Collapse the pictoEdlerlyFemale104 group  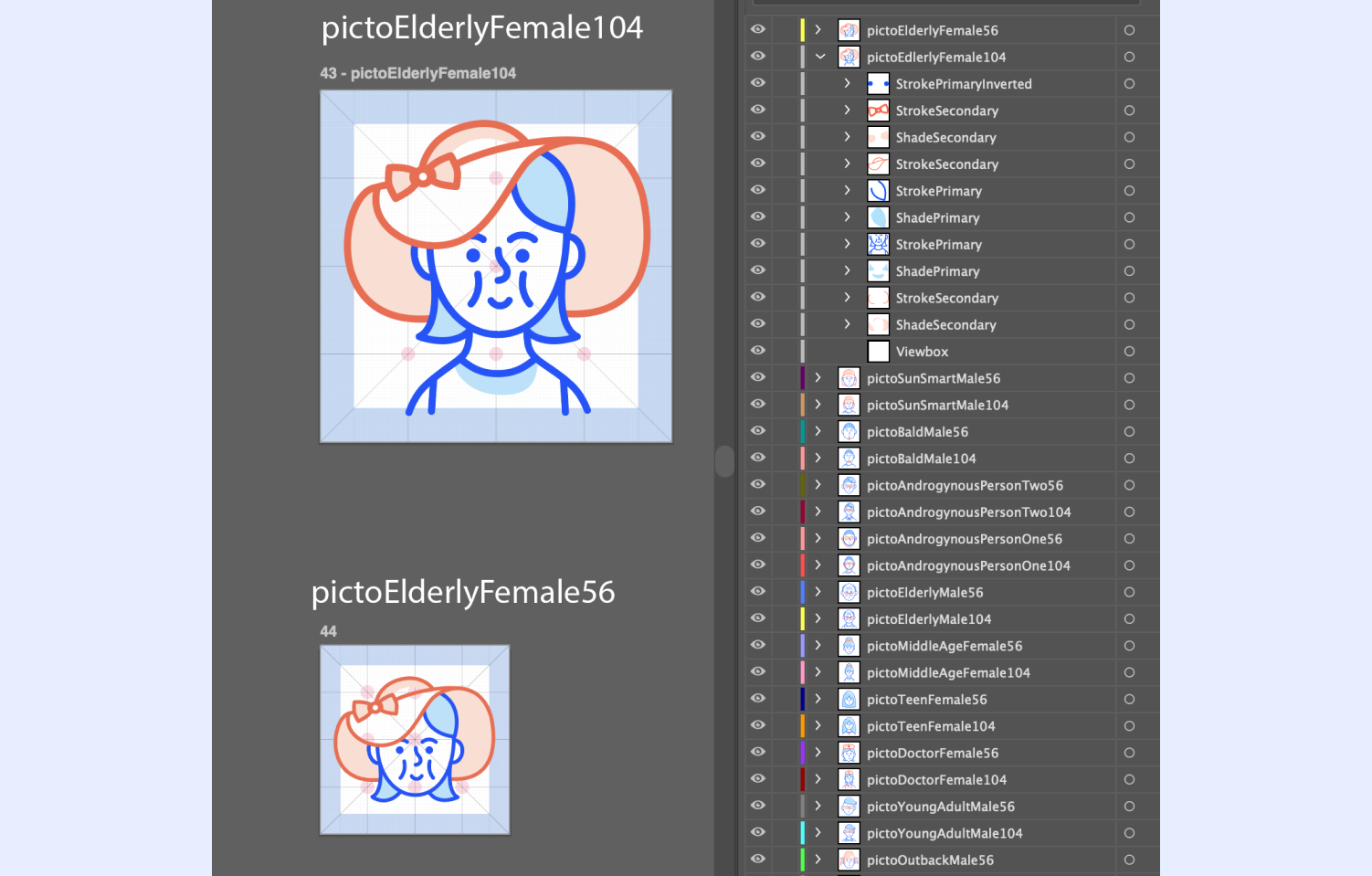click(x=819, y=56)
